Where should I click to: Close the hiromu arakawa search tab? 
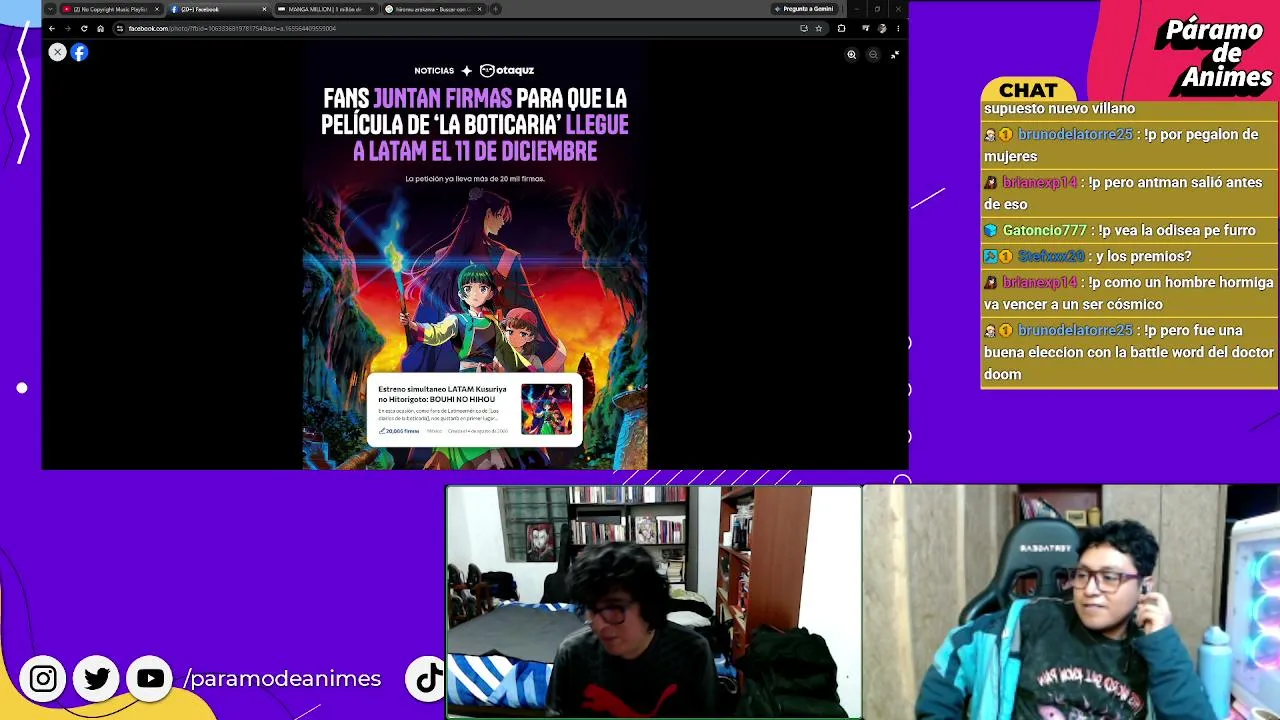pos(480,9)
